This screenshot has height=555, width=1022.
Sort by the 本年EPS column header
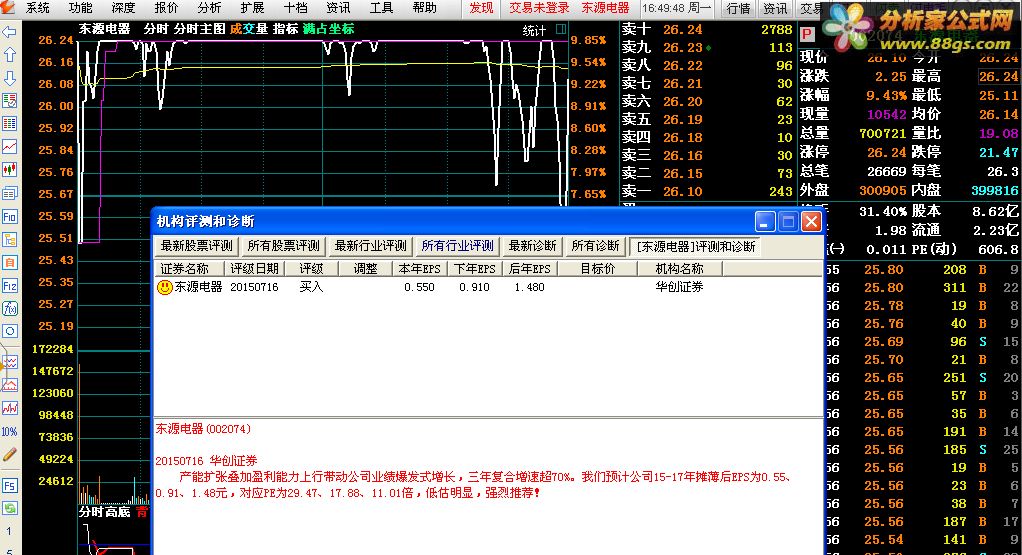pos(419,268)
